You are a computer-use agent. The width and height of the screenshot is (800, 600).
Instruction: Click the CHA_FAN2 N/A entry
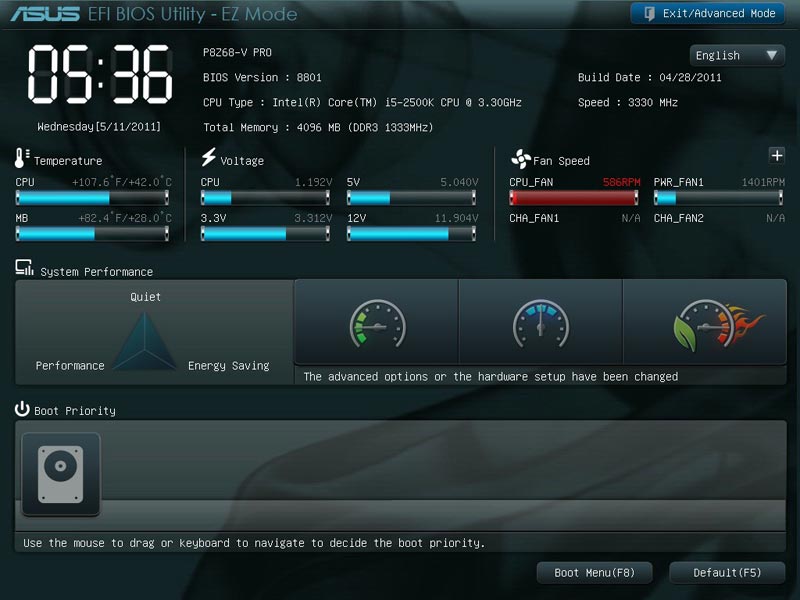pyautogui.click(x=719, y=218)
